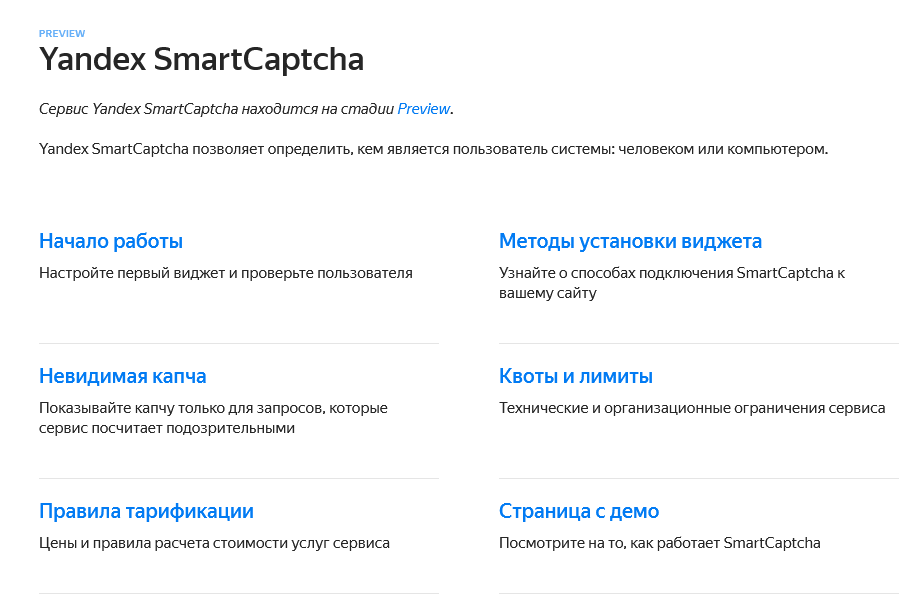Click the Yandex SmartCaptcha page title
Image resolution: width=905 pixels, height=603 pixels.
pyautogui.click(x=201, y=59)
